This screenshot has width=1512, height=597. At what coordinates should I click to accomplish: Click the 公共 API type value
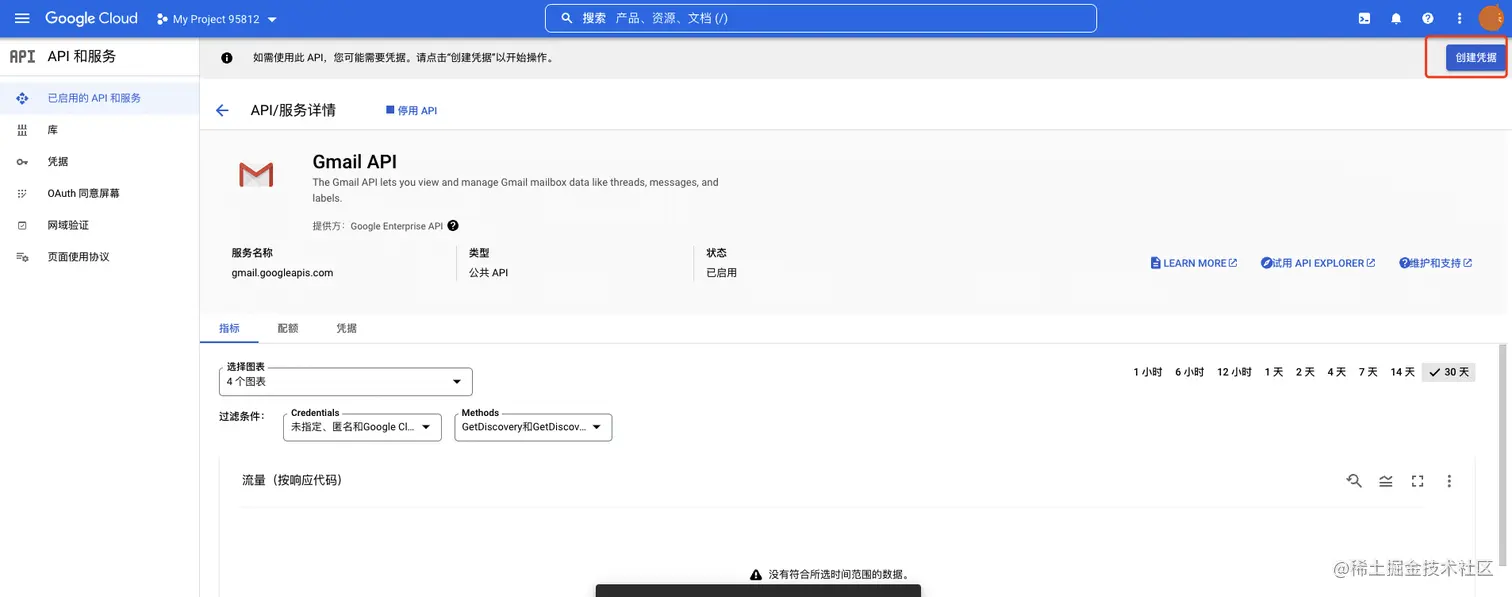488,272
